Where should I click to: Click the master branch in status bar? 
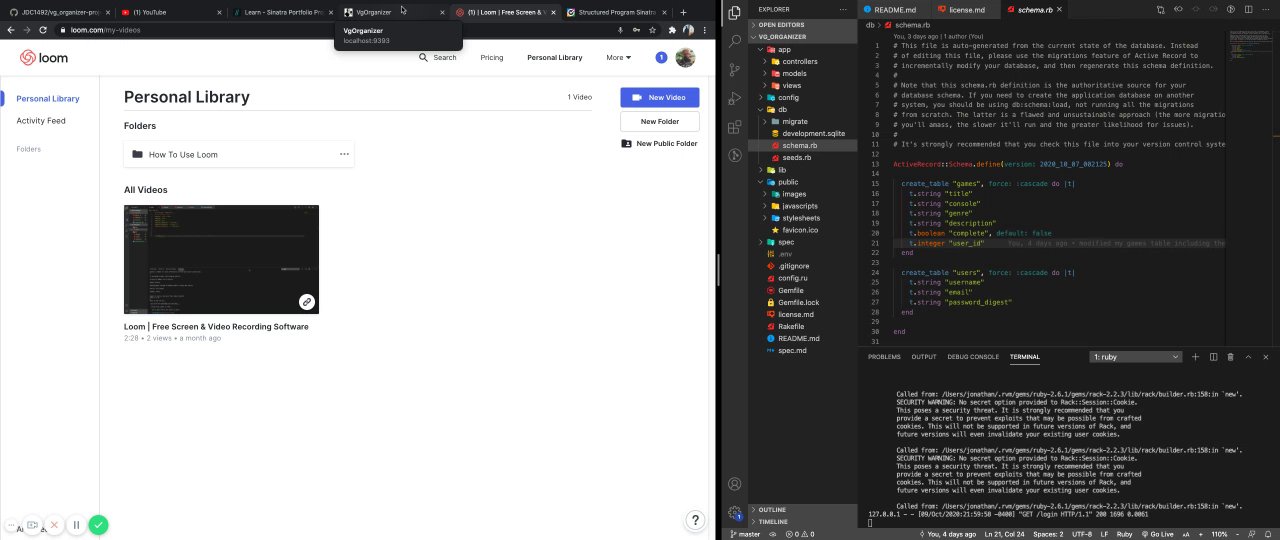pos(744,534)
